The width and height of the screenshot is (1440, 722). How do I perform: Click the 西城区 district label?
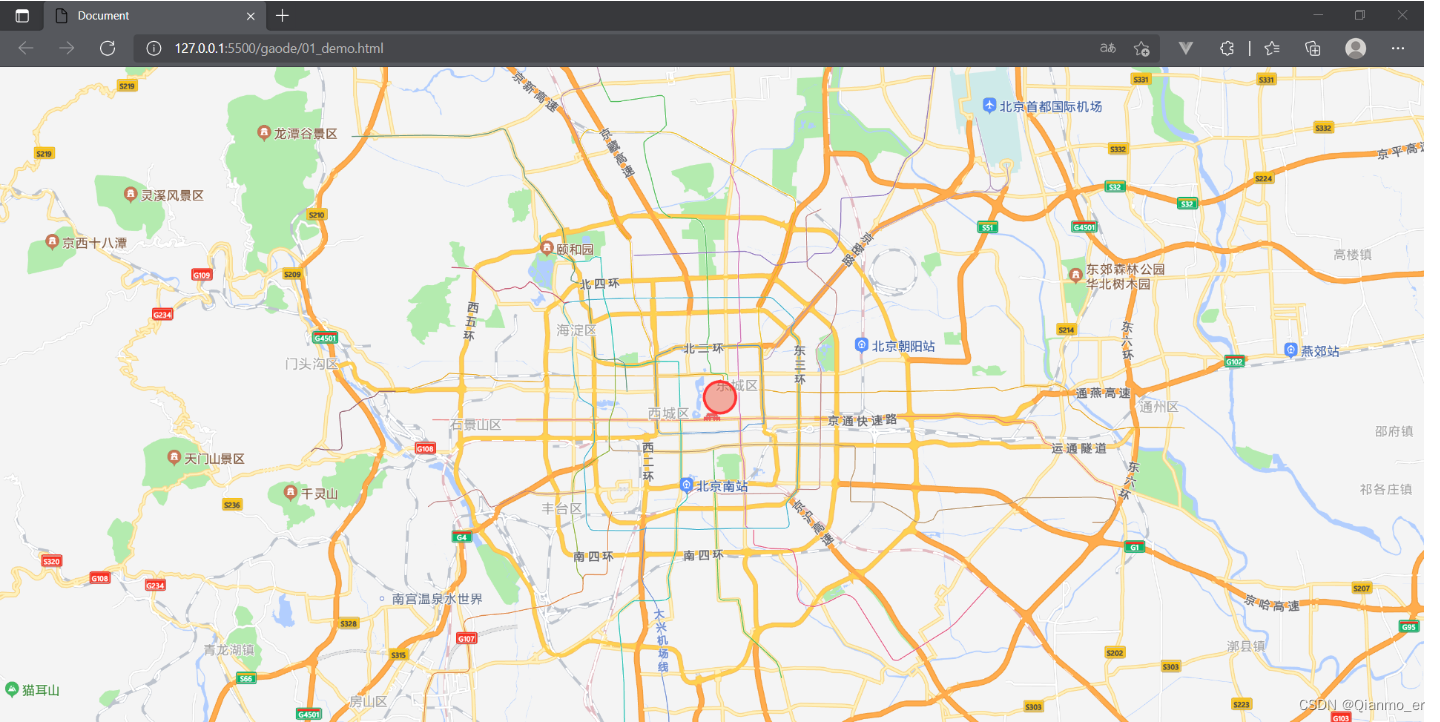[668, 413]
